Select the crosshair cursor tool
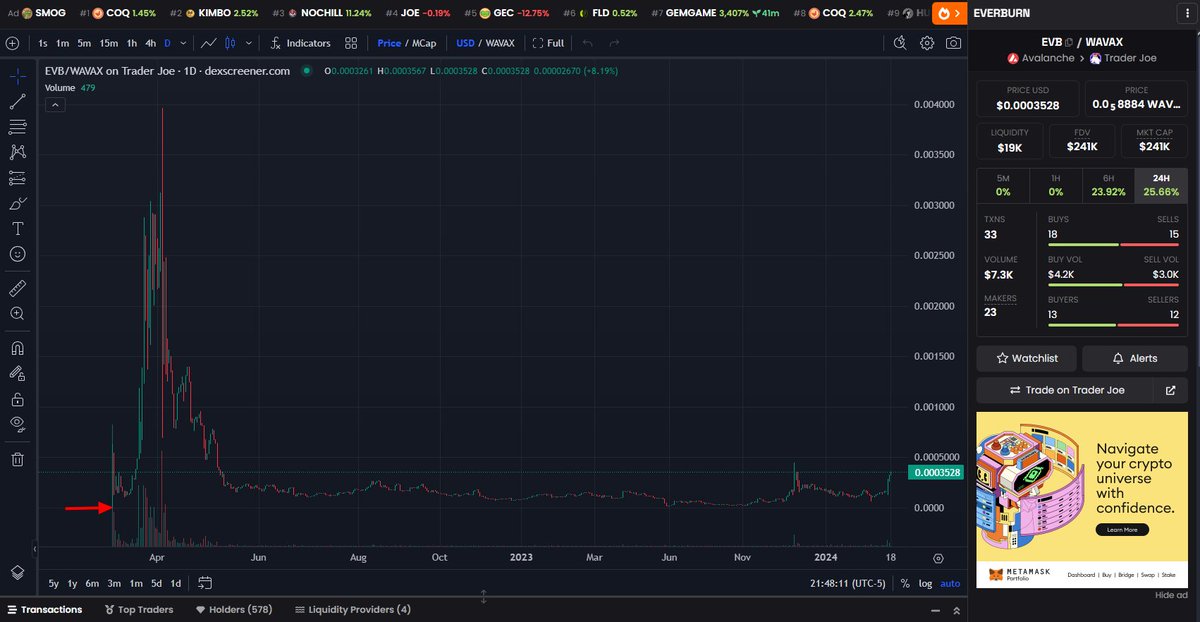Viewport: 1200px width, 622px height. click(17, 76)
